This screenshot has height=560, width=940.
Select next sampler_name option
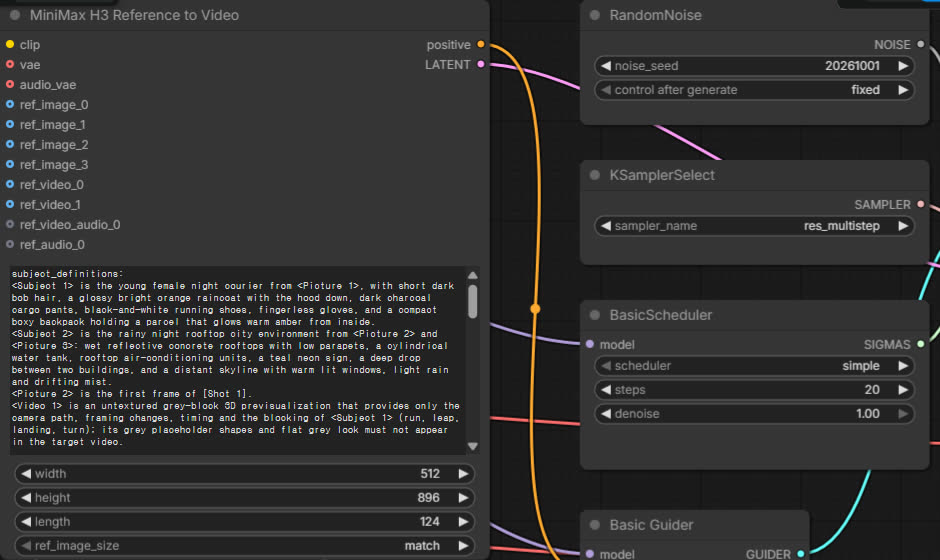(x=903, y=226)
